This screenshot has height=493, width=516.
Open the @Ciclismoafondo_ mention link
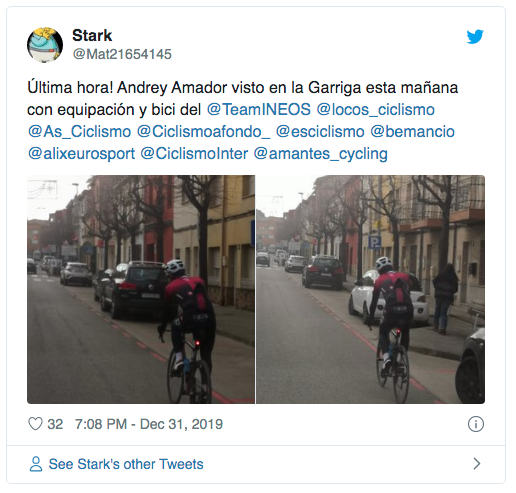click(x=203, y=132)
